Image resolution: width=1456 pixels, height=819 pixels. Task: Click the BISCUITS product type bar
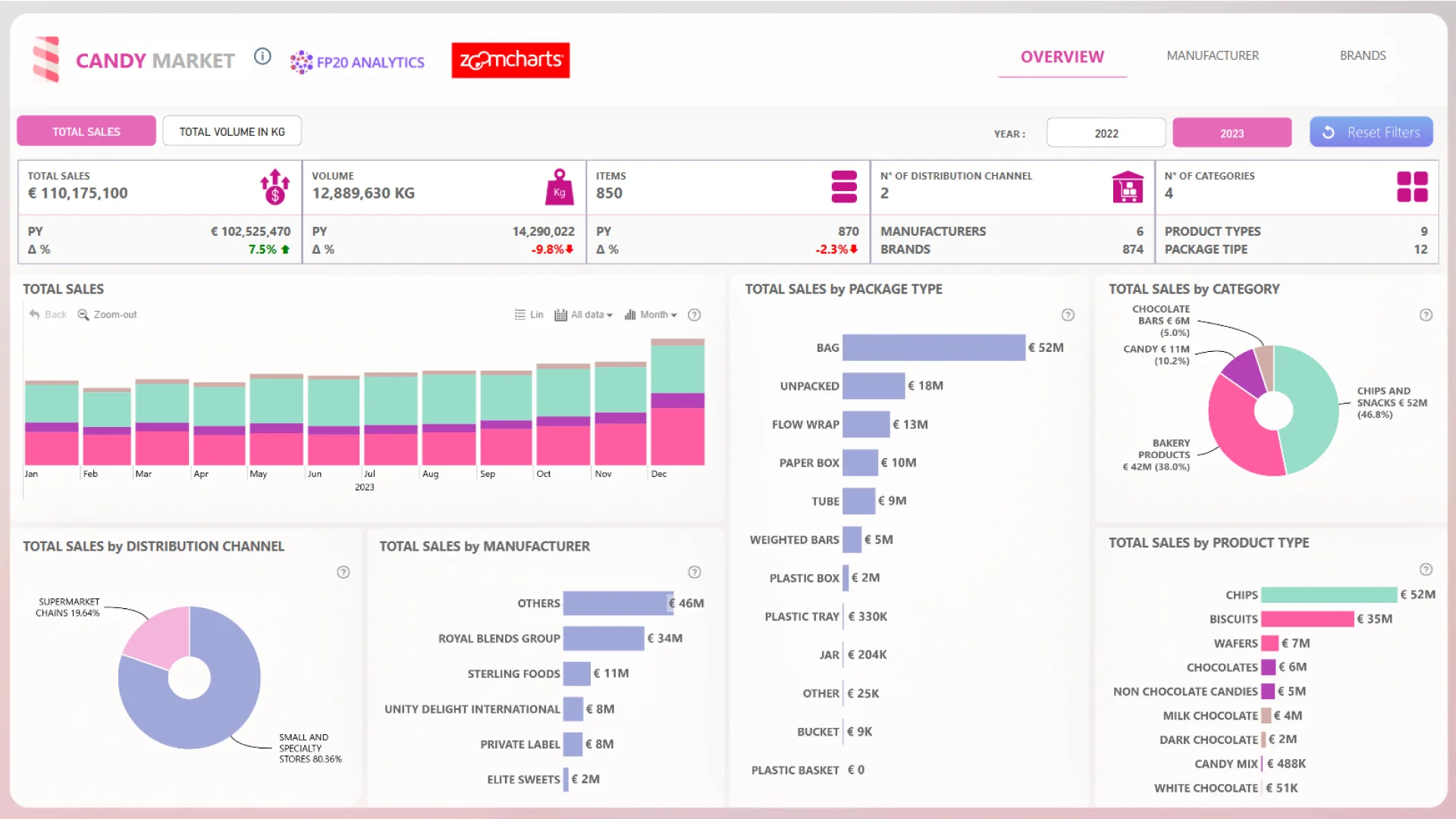(1307, 619)
